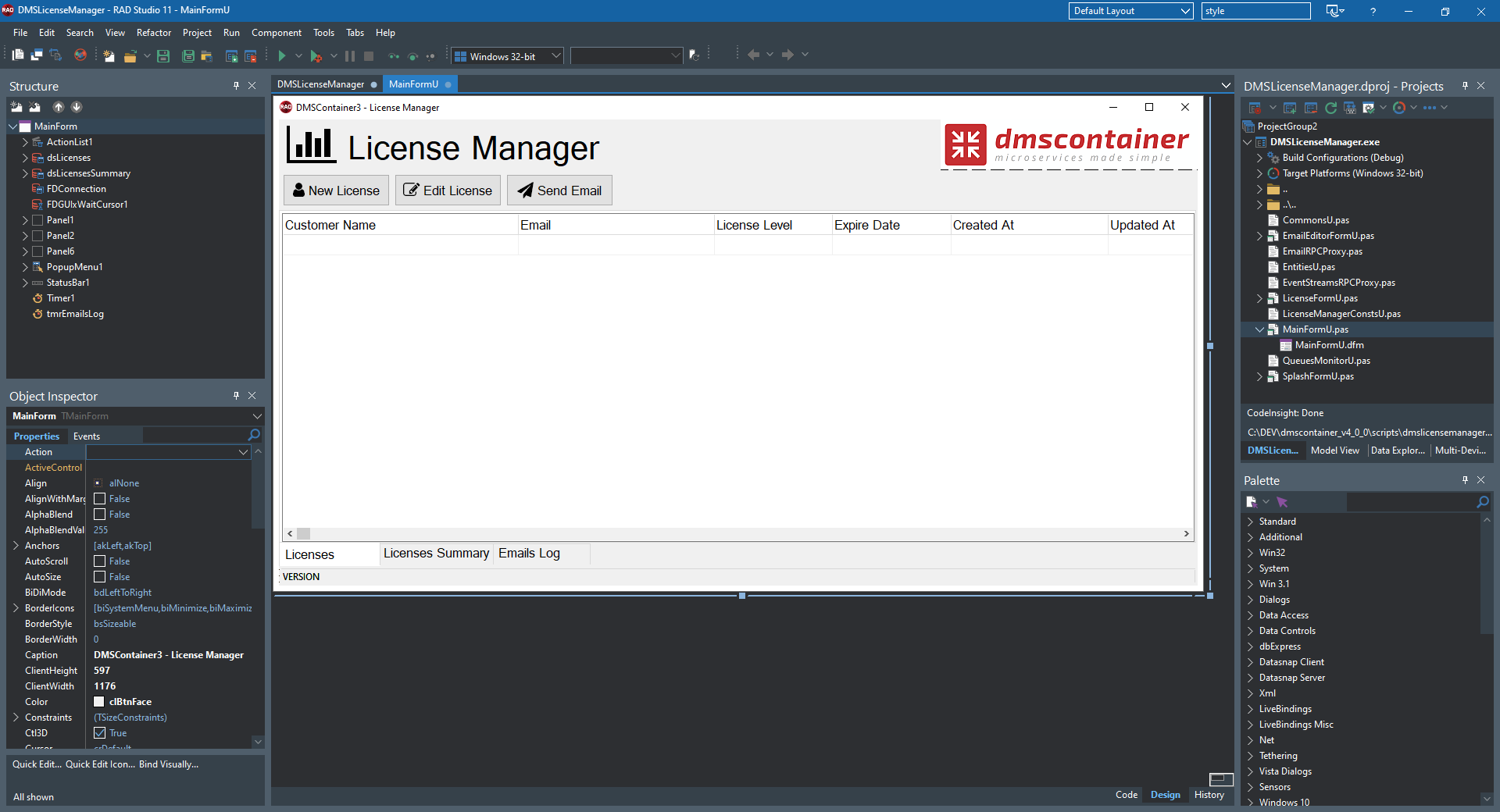Image resolution: width=1500 pixels, height=812 pixels.
Task: Click the Customer Name column header
Action: tap(400, 225)
